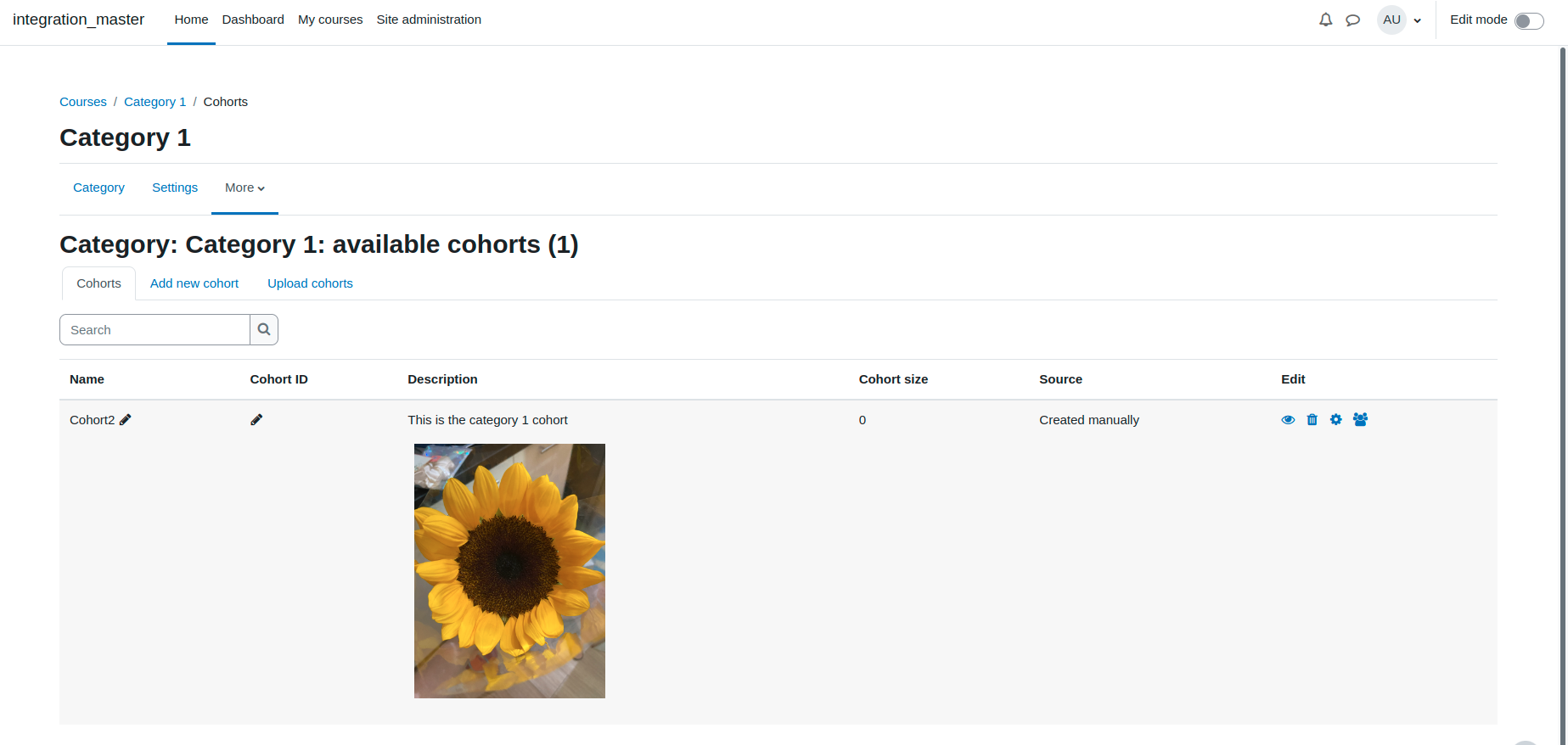Focus the cohort Search field
This screenshot has width=1568, height=745.
point(155,330)
